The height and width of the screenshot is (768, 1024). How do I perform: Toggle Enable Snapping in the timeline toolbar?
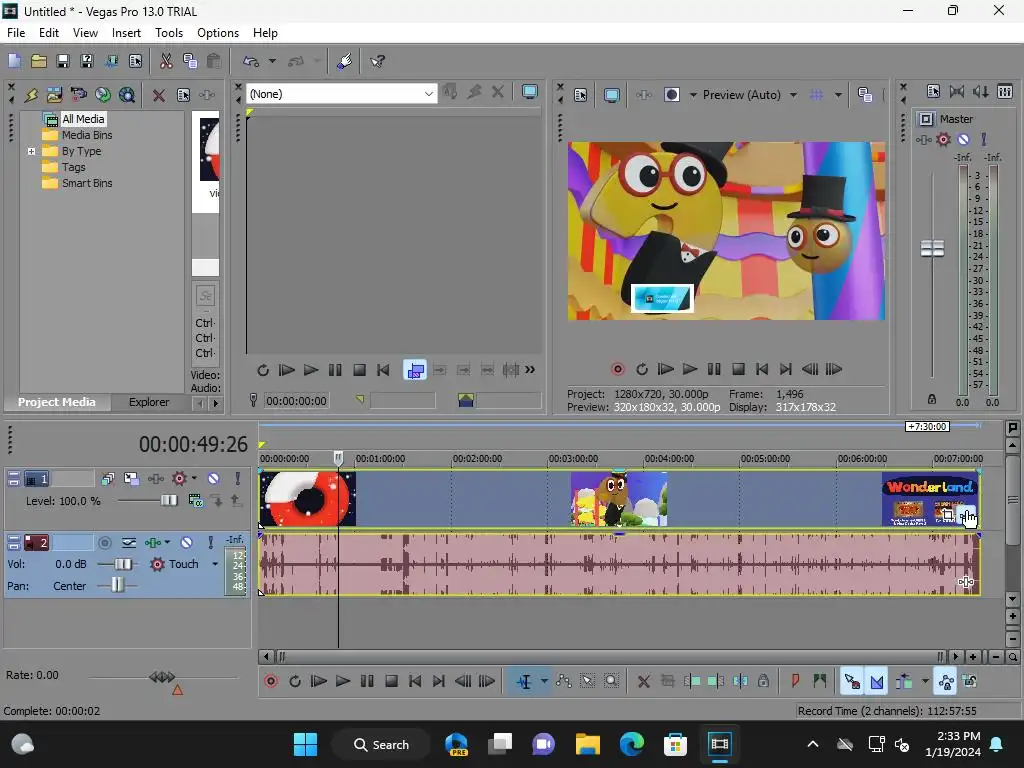point(852,681)
